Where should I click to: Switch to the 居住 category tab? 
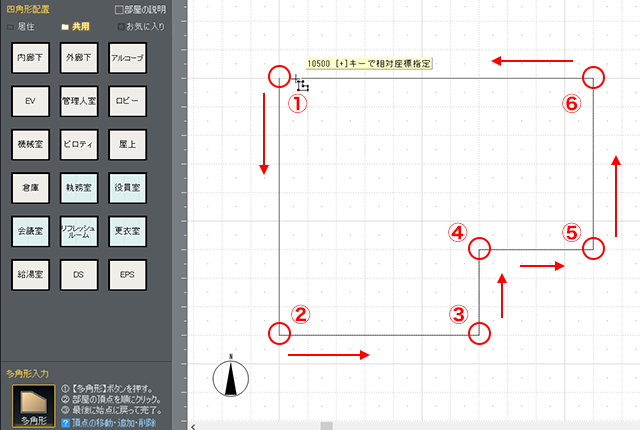pyautogui.click(x=22, y=26)
